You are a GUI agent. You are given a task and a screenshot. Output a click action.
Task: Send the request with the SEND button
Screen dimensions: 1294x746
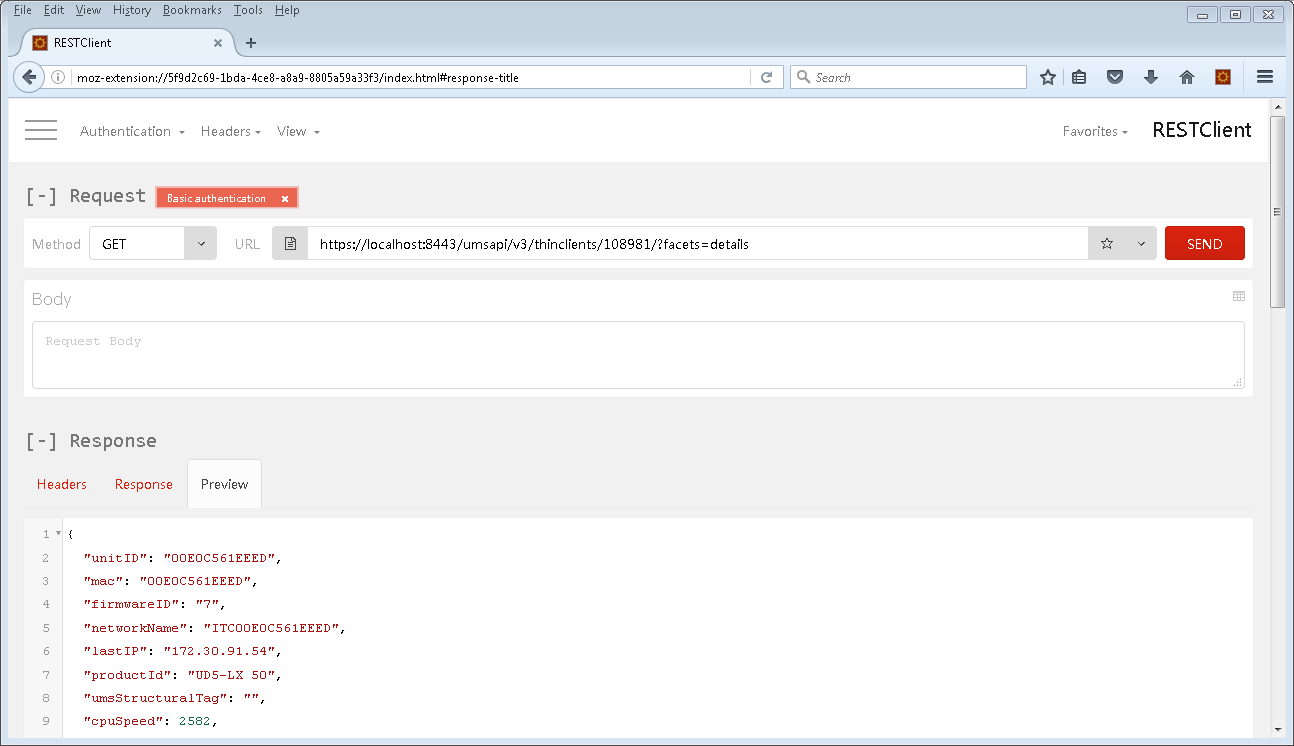tap(1204, 243)
